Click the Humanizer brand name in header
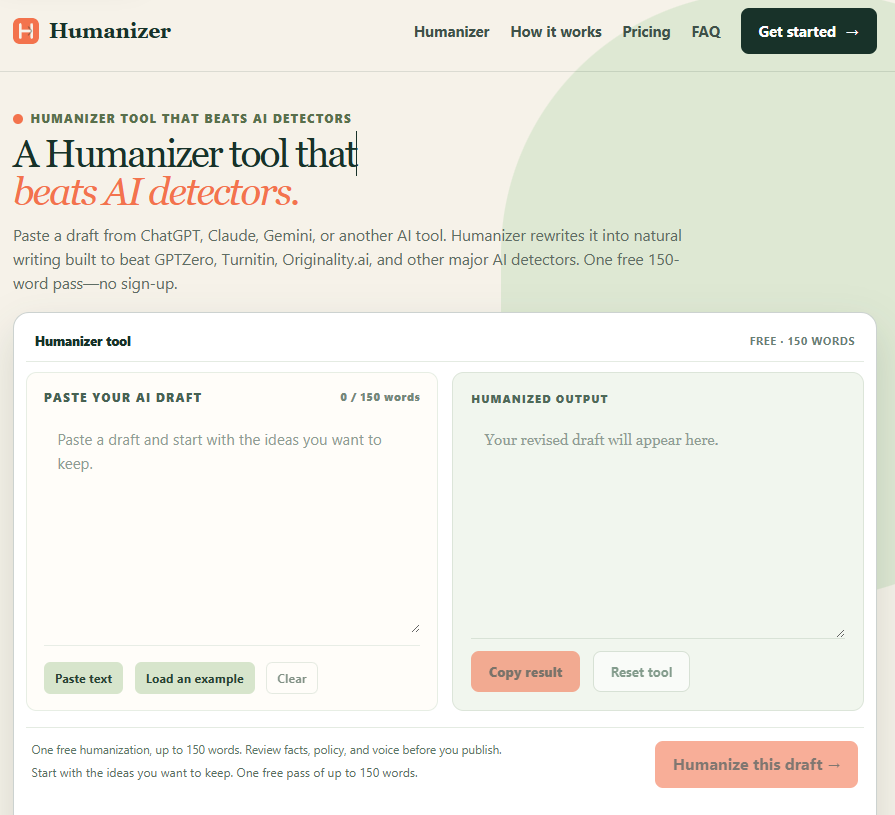Image resolution: width=895 pixels, height=815 pixels. [x=110, y=31]
